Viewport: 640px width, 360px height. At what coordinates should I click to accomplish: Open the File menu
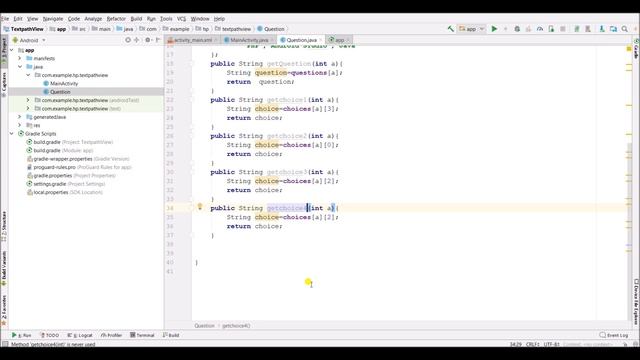tap(5, 19)
